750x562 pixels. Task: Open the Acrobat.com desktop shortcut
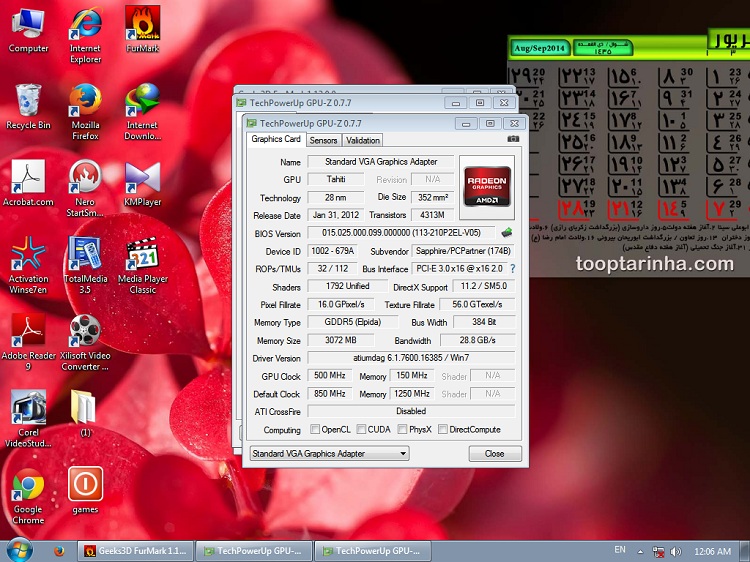28,183
